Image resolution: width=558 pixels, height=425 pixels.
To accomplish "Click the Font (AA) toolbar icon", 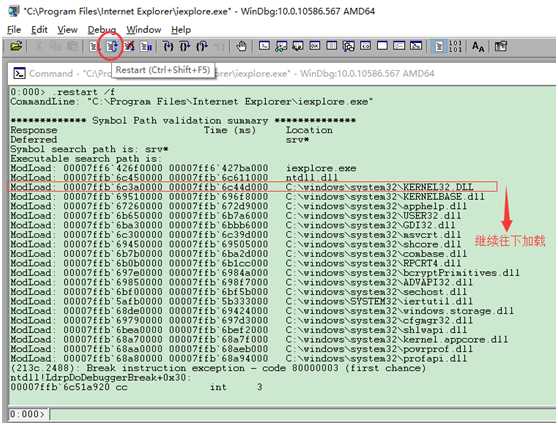I will (478, 46).
